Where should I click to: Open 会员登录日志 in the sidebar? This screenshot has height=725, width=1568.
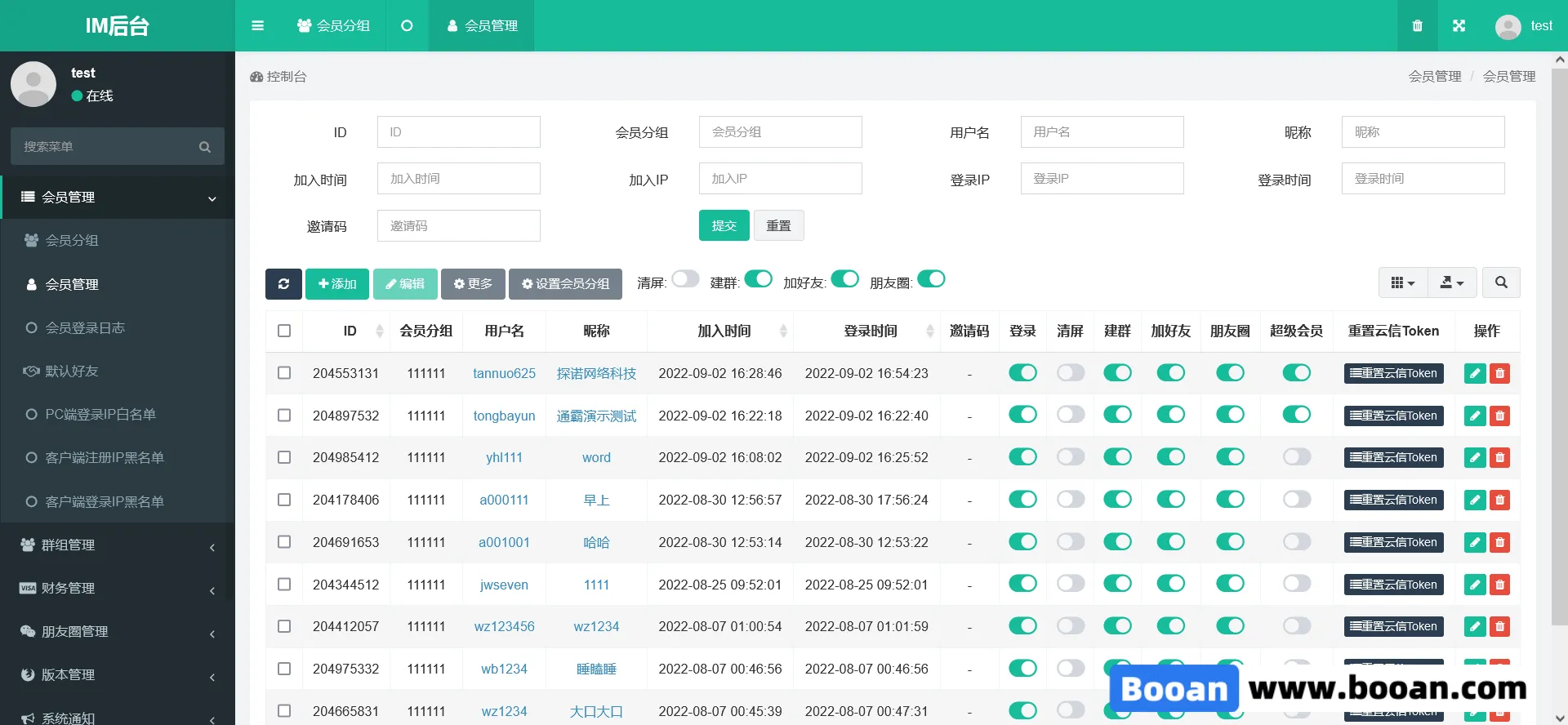(x=85, y=327)
